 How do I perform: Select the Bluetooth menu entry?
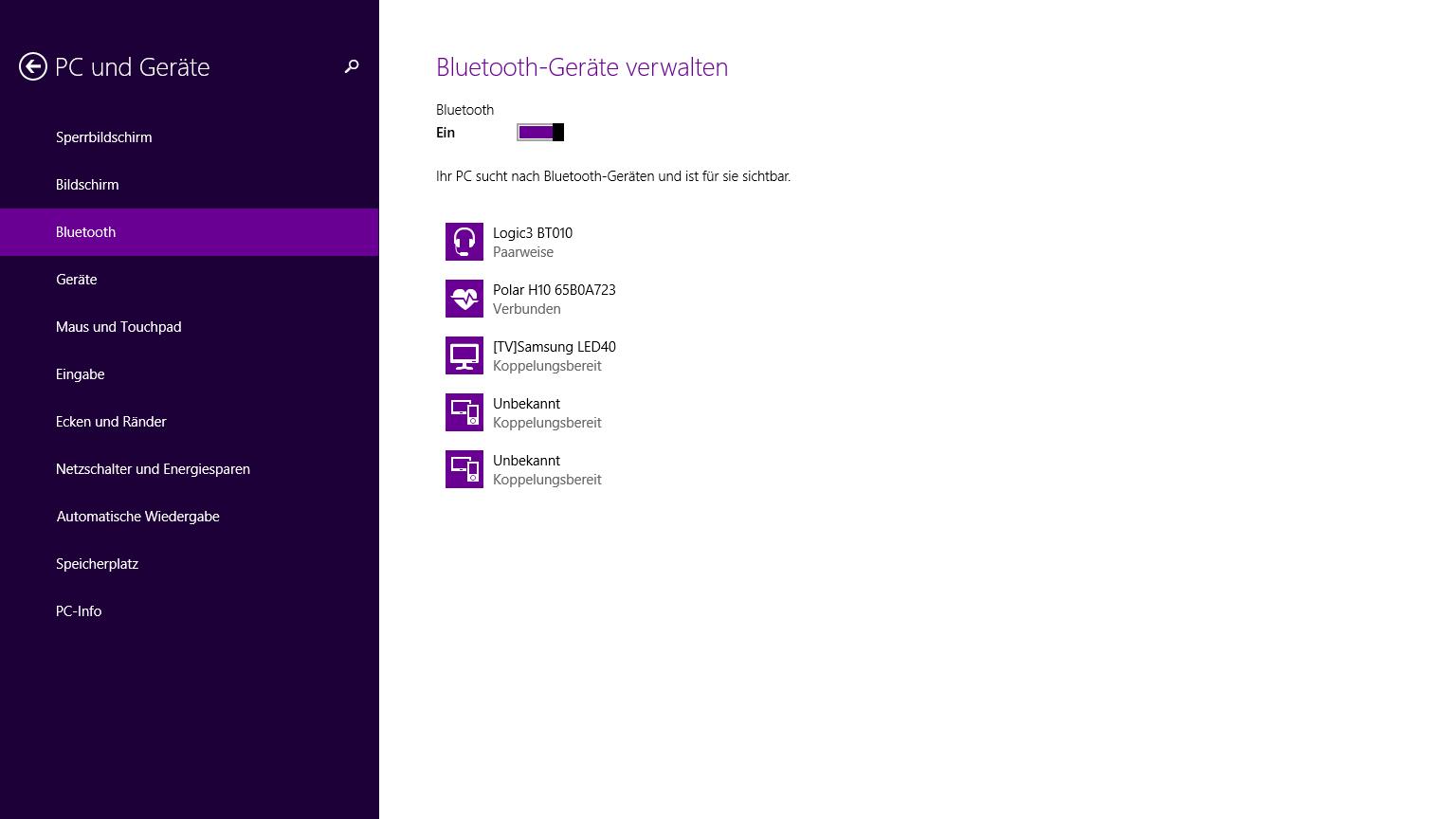190,232
